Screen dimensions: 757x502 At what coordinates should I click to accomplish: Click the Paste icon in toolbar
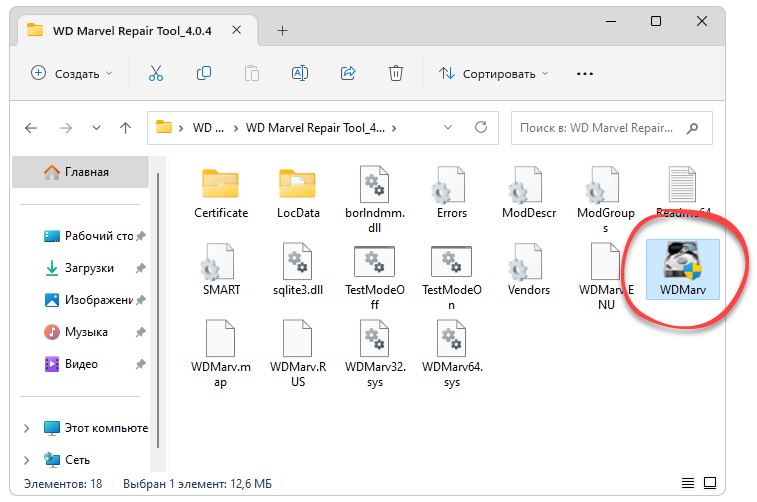click(x=252, y=73)
